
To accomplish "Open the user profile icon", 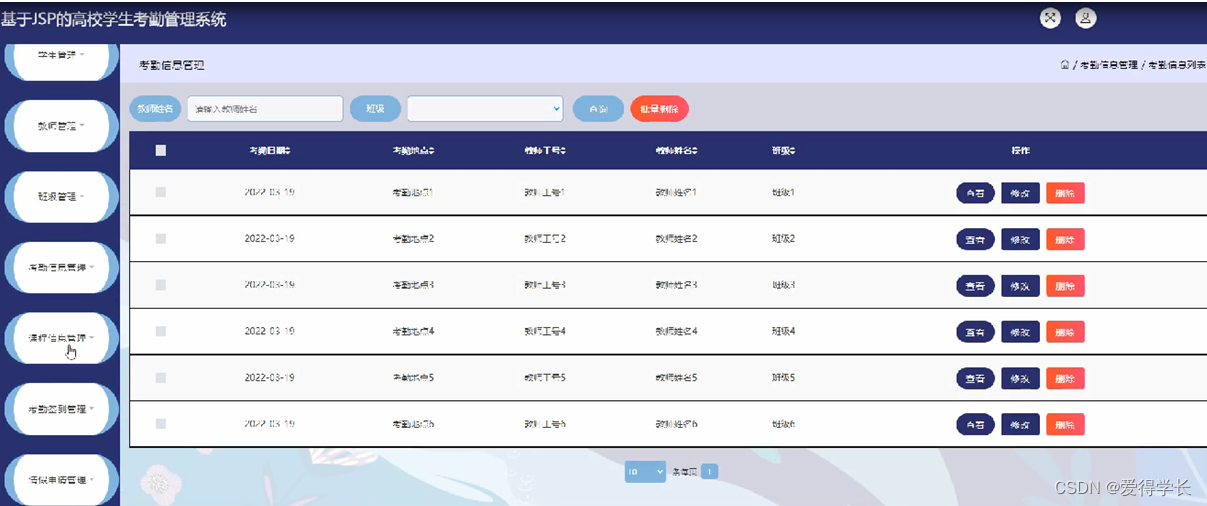I will 1085,18.
